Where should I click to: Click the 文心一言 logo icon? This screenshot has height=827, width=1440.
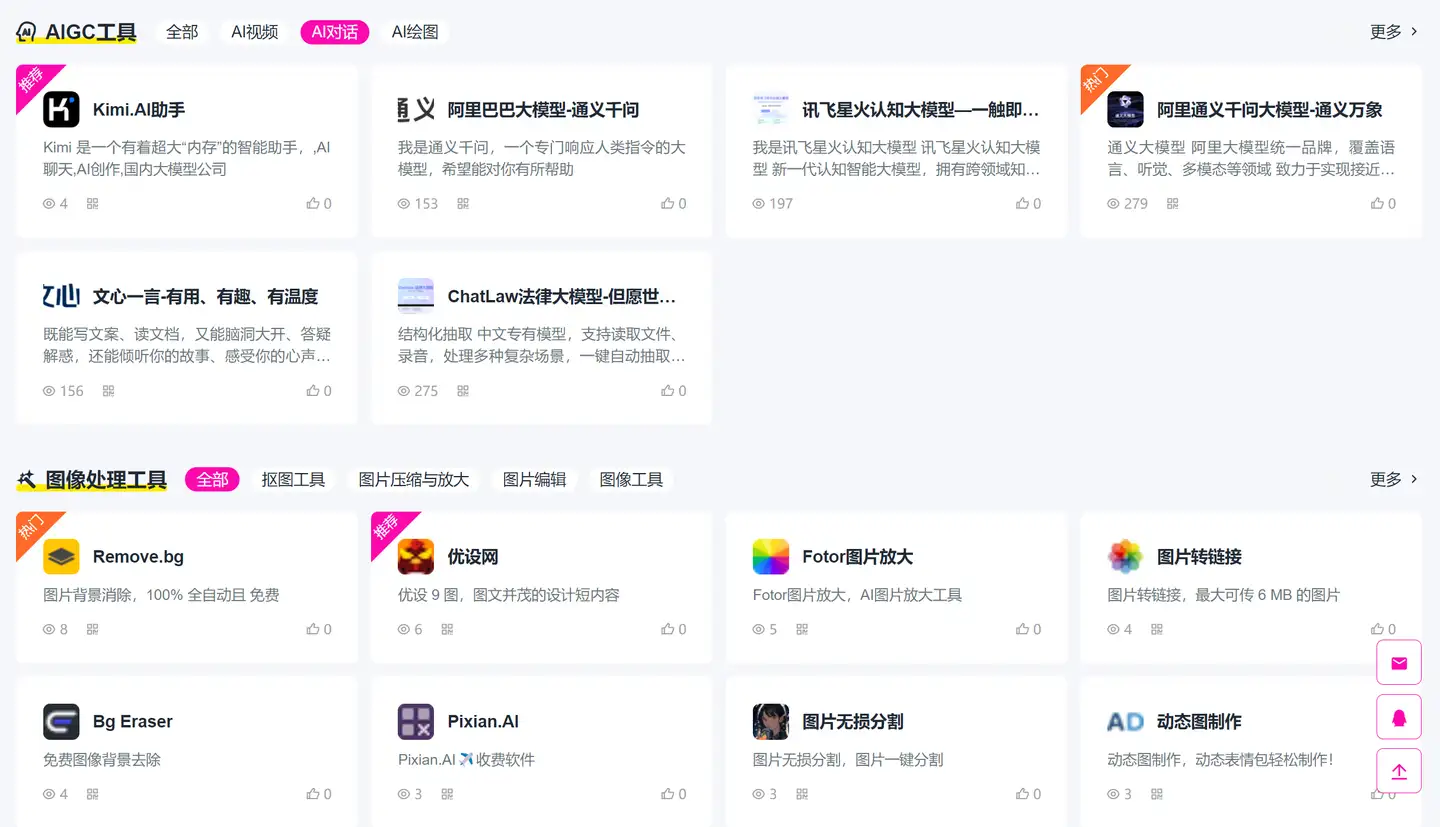click(61, 296)
